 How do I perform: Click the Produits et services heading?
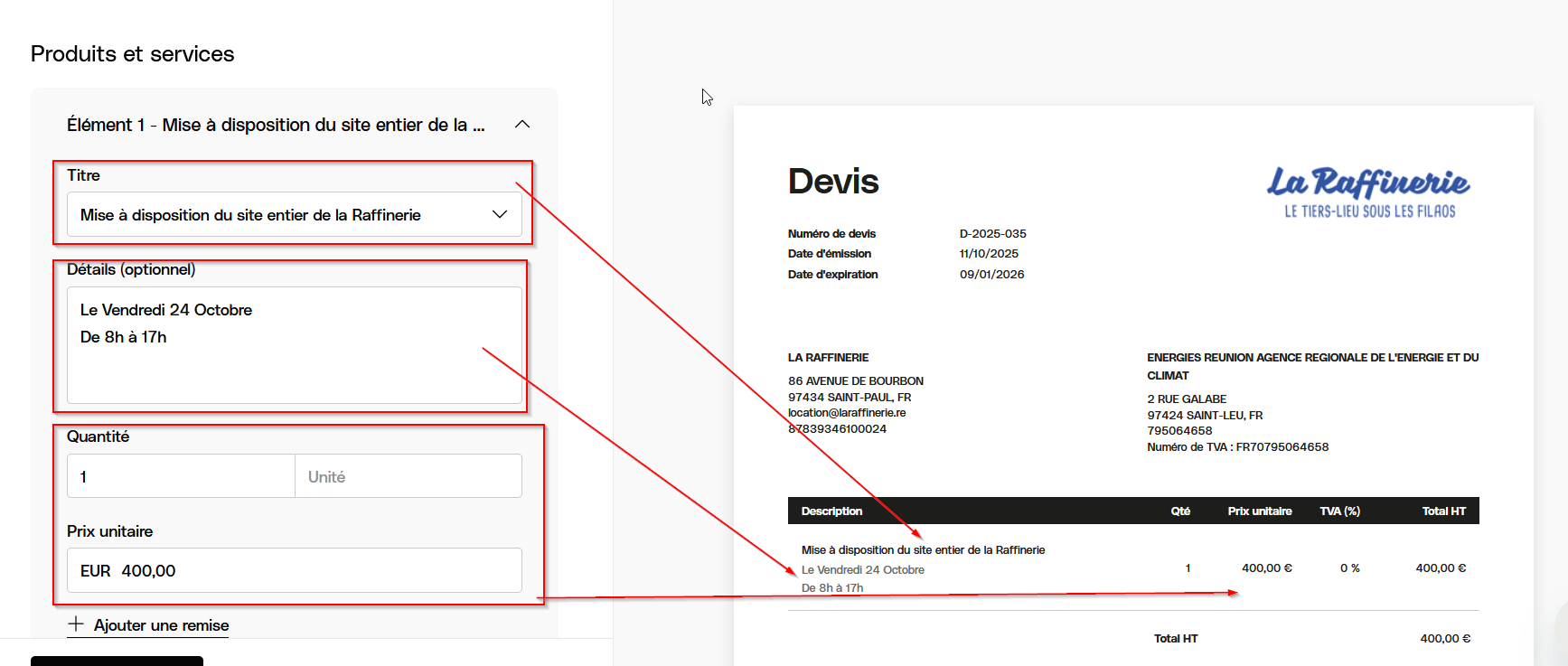tap(133, 54)
